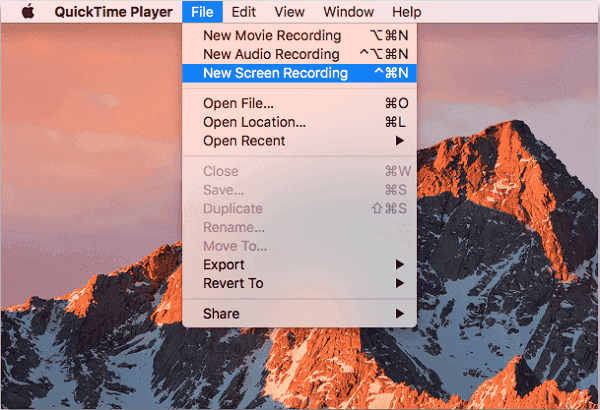Select Open File... menu entry
This screenshot has height=410, width=600.
pos(299,103)
